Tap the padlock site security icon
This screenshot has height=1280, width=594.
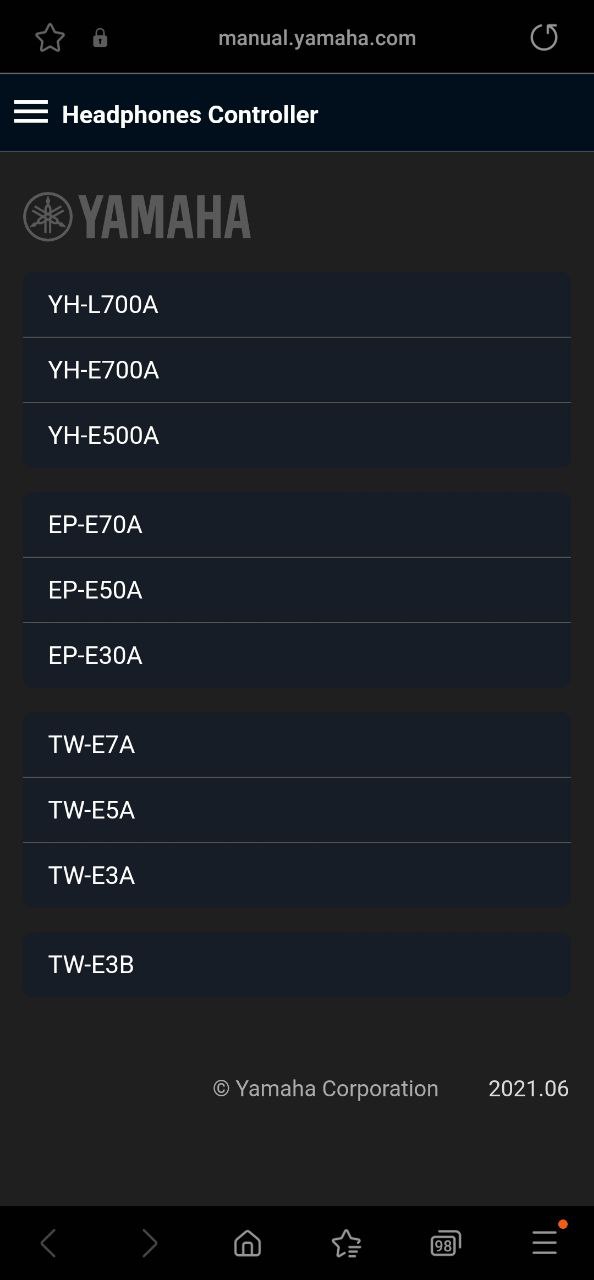tap(100, 38)
